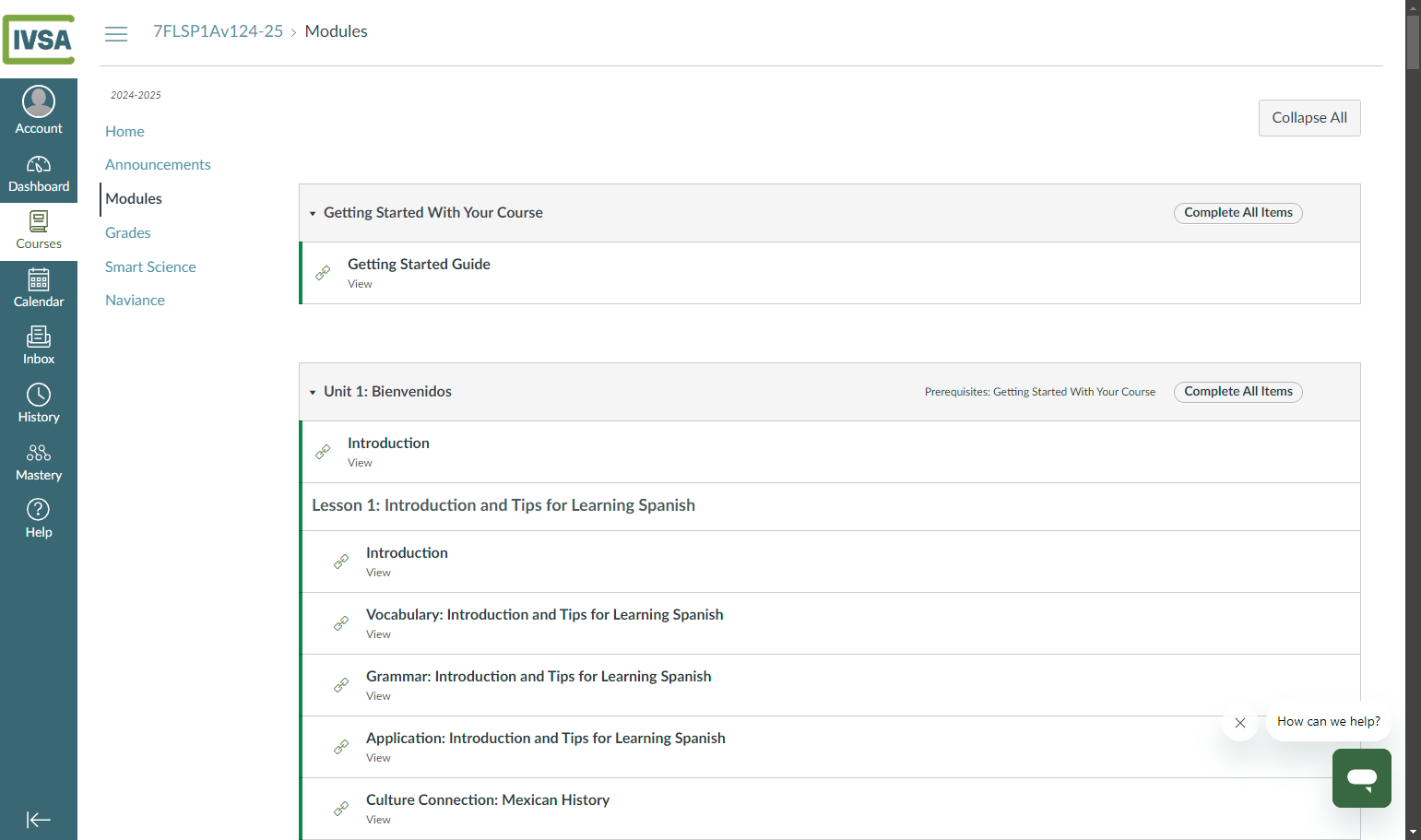This screenshot has height=840, width=1421.
Task: Click the scrollbar down arrow
Action: click(x=1413, y=833)
